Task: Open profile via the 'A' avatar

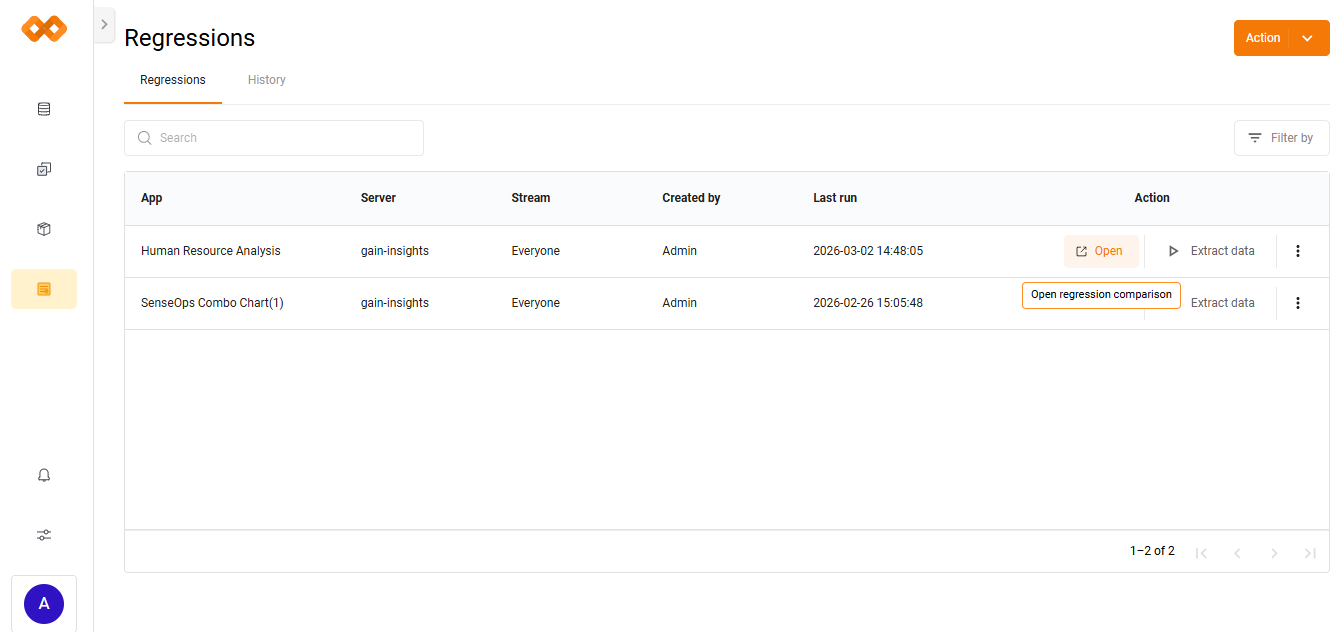Action: pyautogui.click(x=44, y=604)
